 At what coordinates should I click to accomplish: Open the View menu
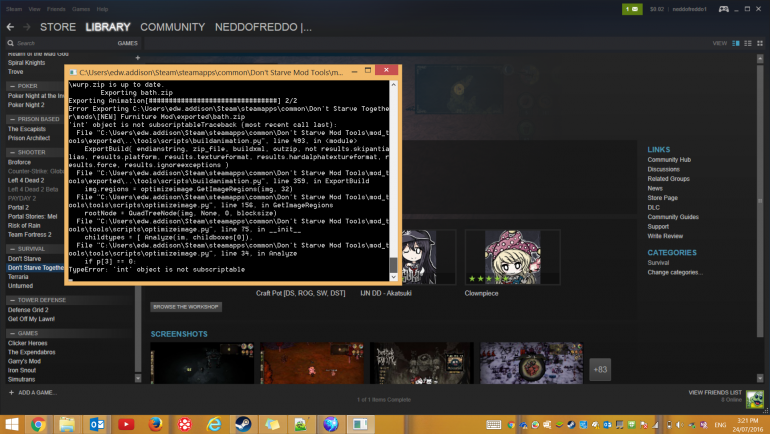tap(34, 9)
